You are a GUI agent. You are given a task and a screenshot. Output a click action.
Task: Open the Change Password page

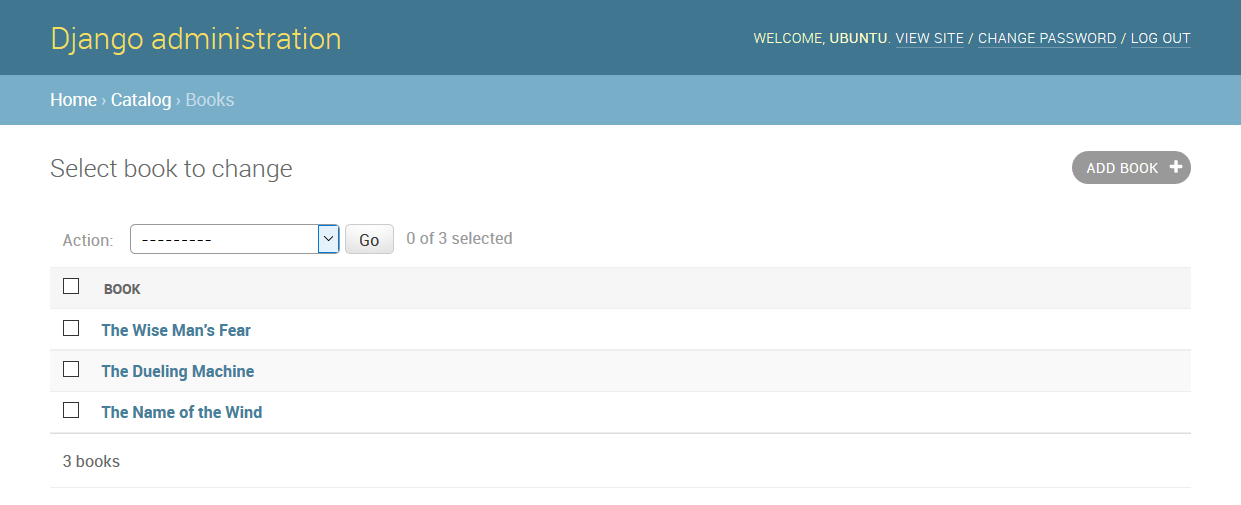(1047, 39)
